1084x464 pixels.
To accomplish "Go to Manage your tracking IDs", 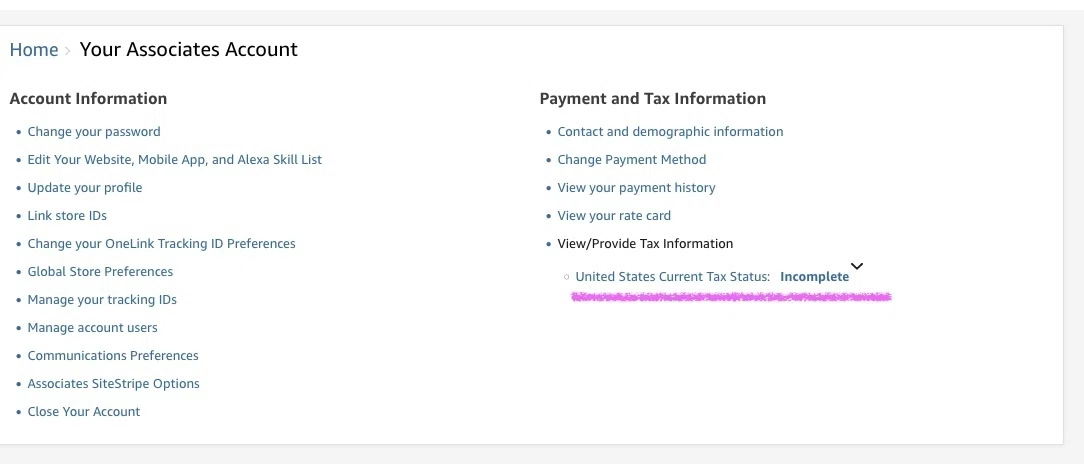I will [x=102, y=299].
